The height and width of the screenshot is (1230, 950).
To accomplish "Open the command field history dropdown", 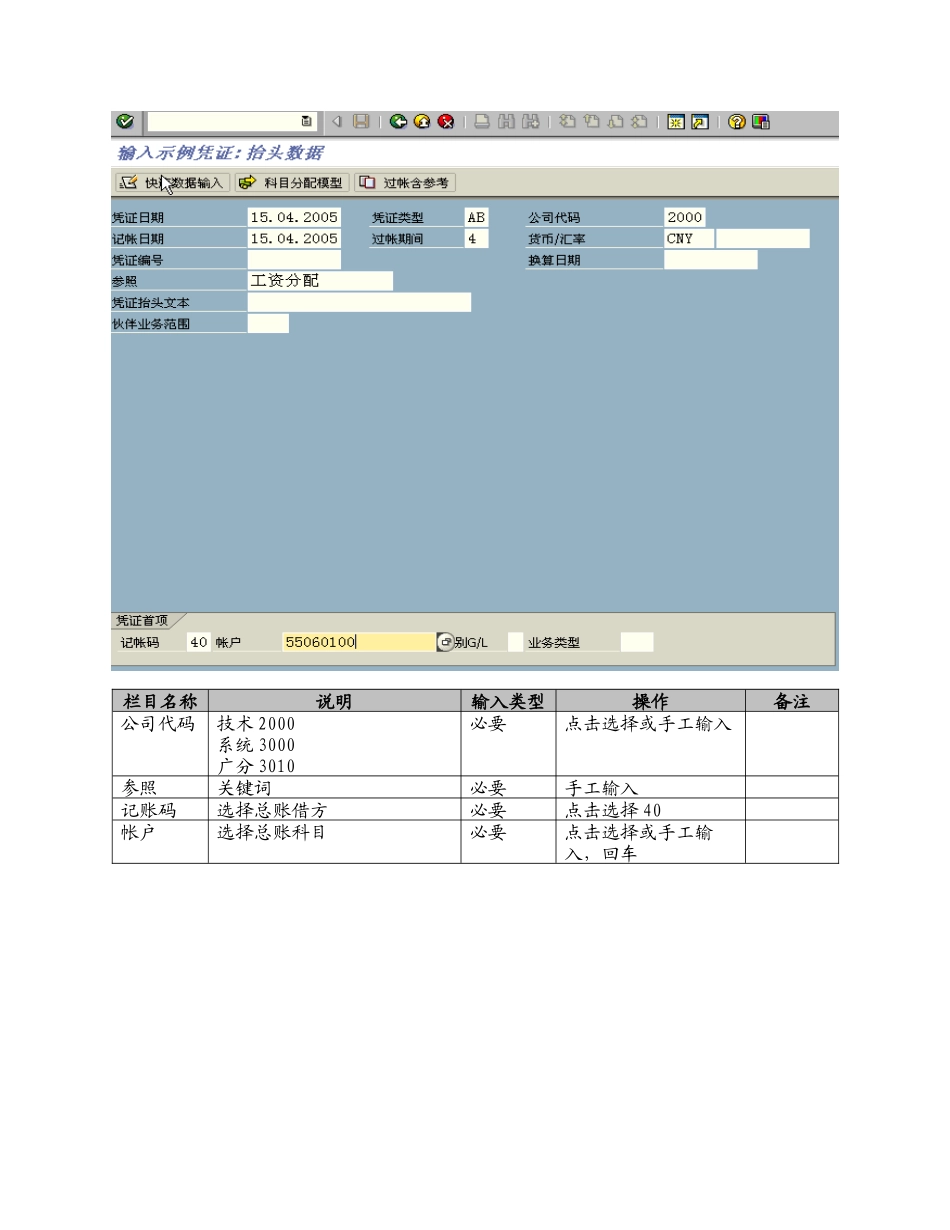I will 306,122.
